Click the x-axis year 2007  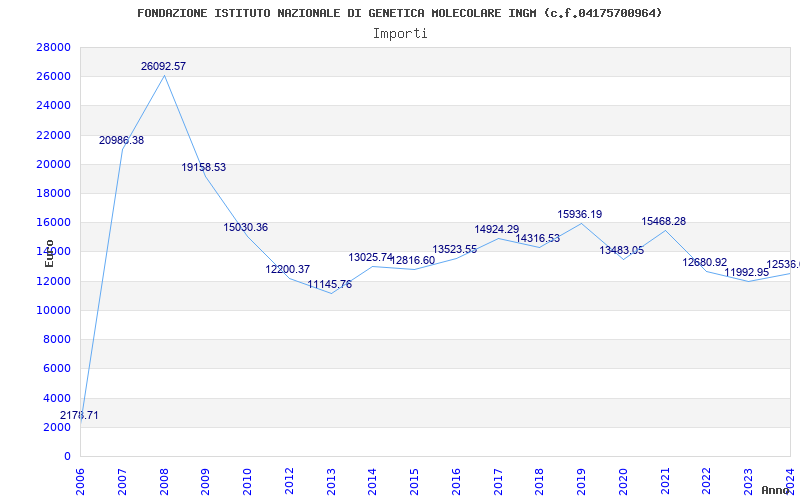pos(122,482)
